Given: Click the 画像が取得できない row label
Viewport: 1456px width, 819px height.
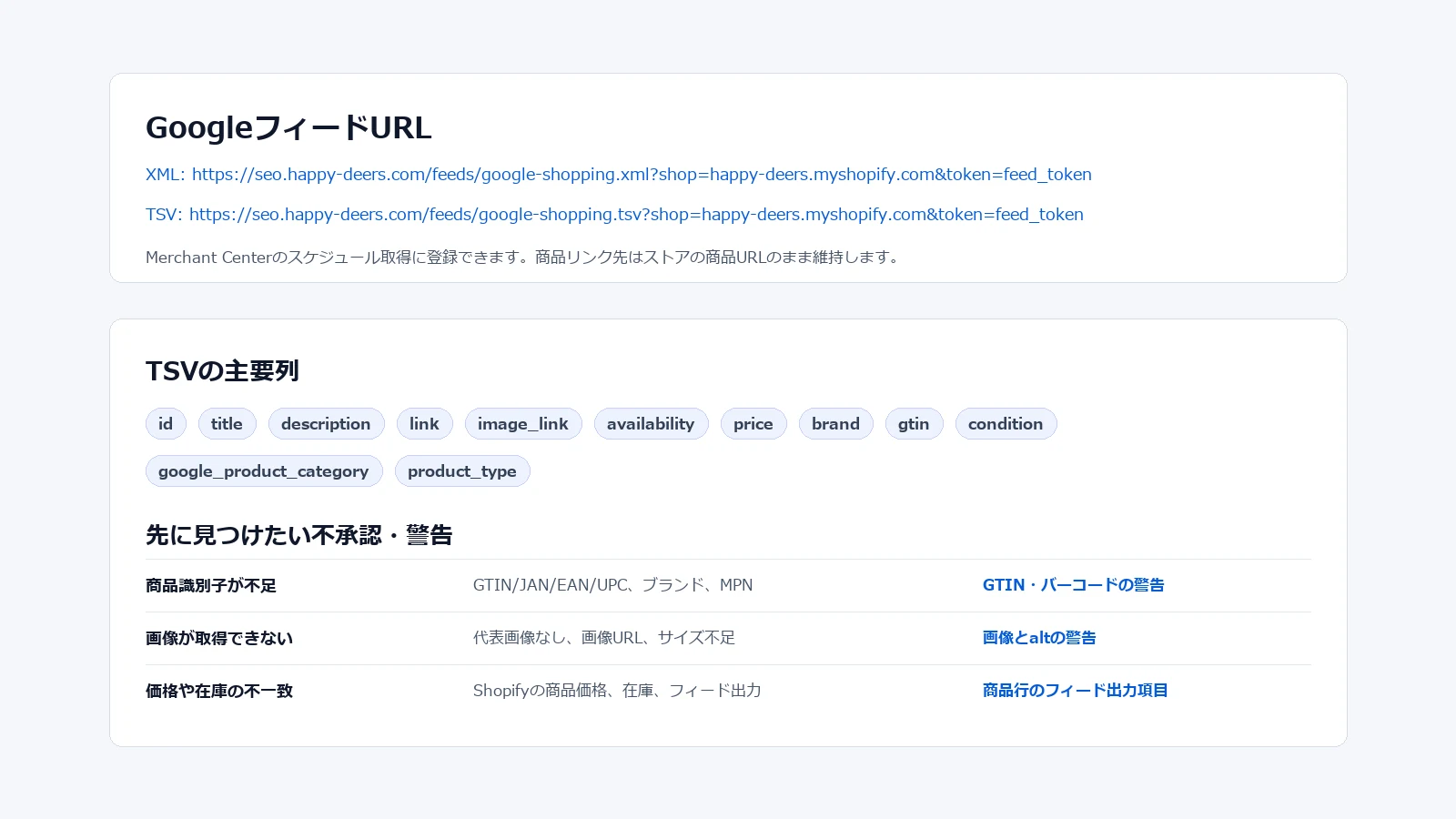Looking at the screenshot, I should (x=219, y=639).
